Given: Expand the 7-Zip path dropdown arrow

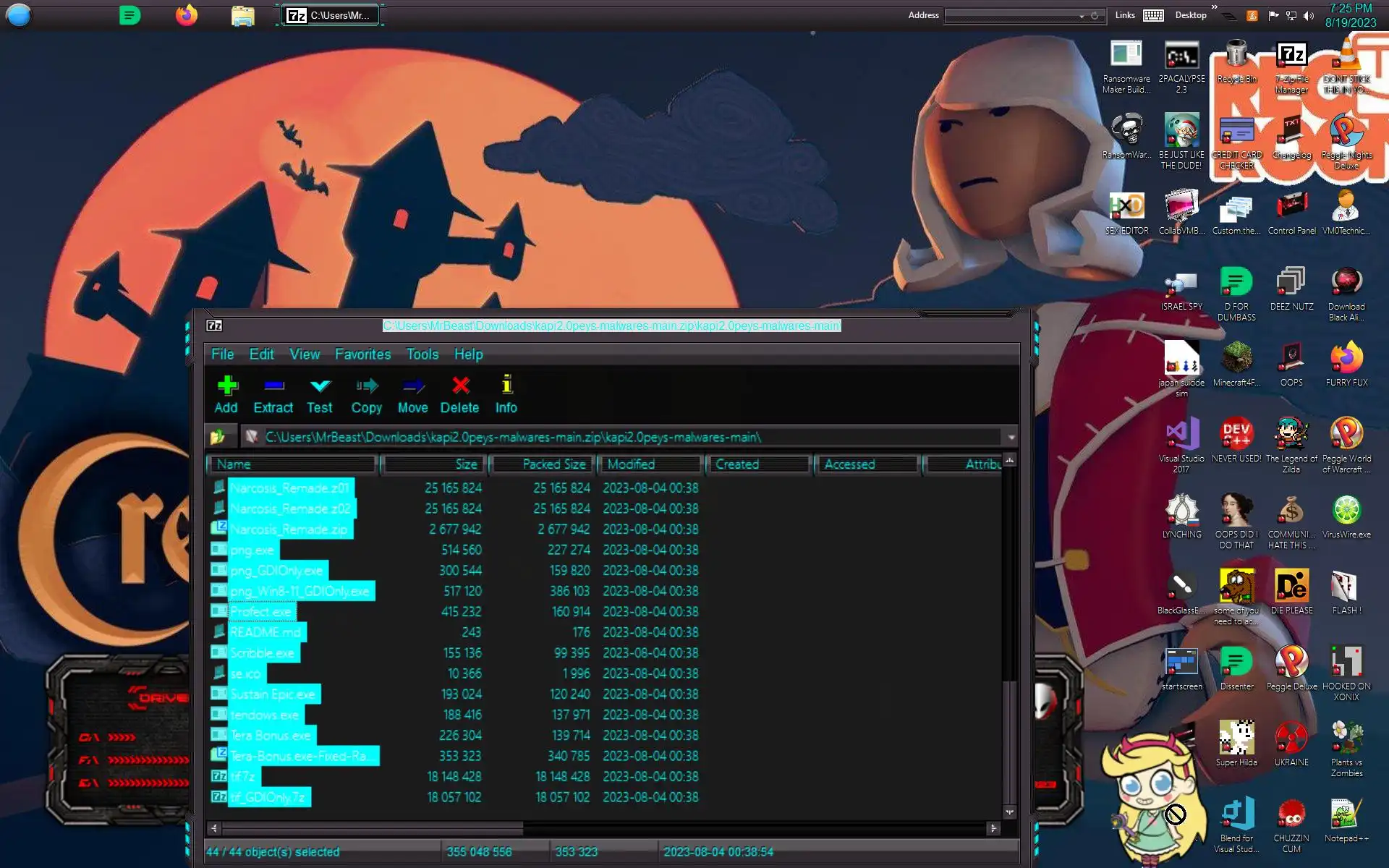Looking at the screenshot, I should [x=1011, y=437].
